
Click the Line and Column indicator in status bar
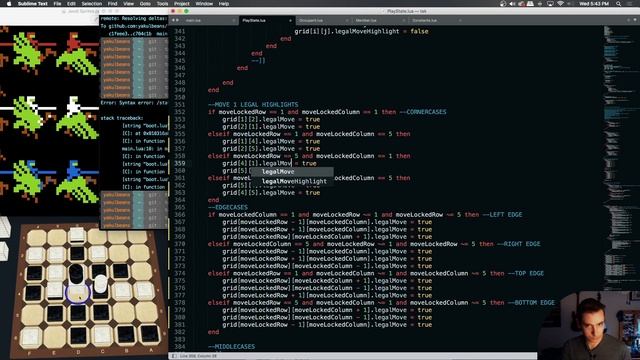tap(198, 356)
